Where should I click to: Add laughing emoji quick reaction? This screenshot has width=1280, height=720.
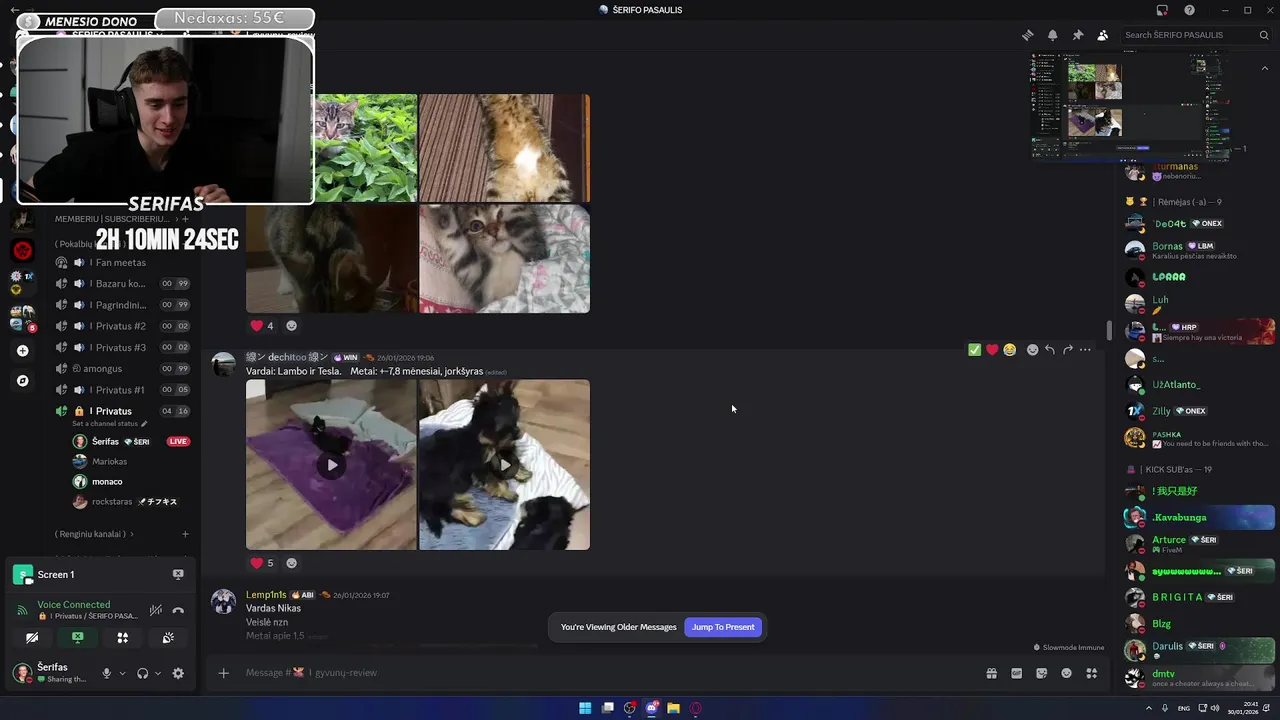click(x=1010, y=349)
